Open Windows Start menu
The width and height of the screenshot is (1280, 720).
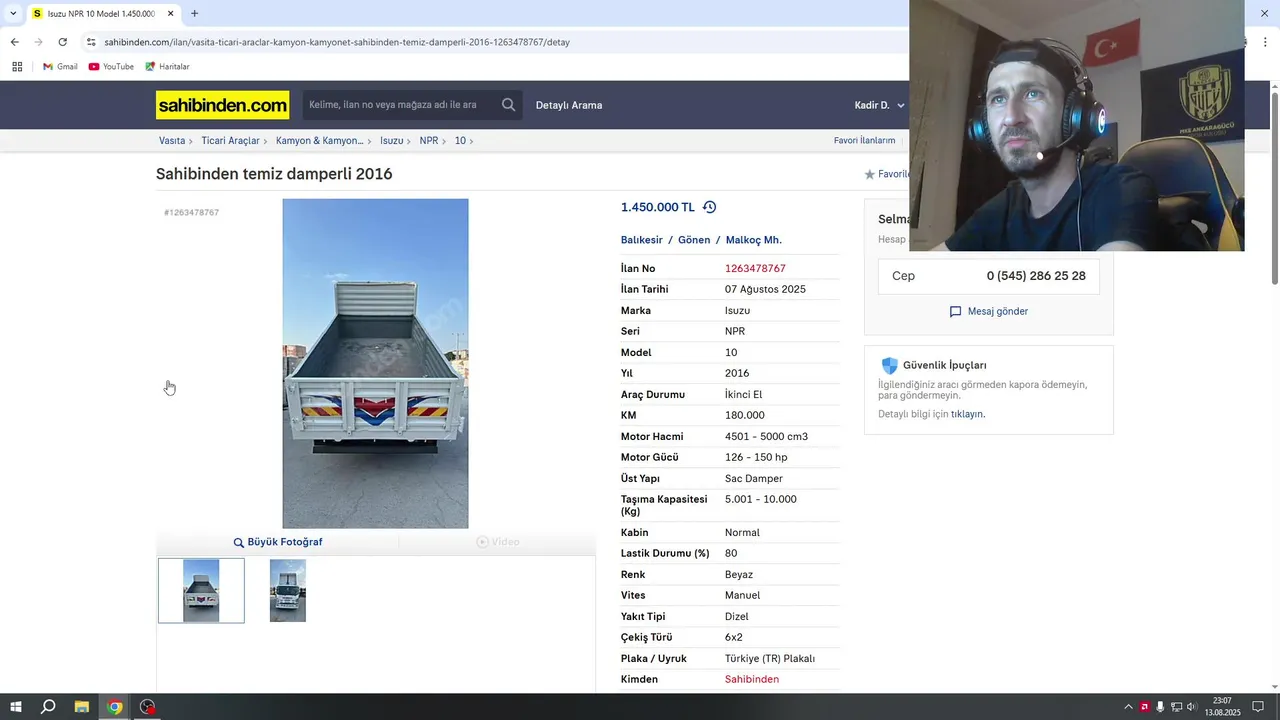pos(16,707)
